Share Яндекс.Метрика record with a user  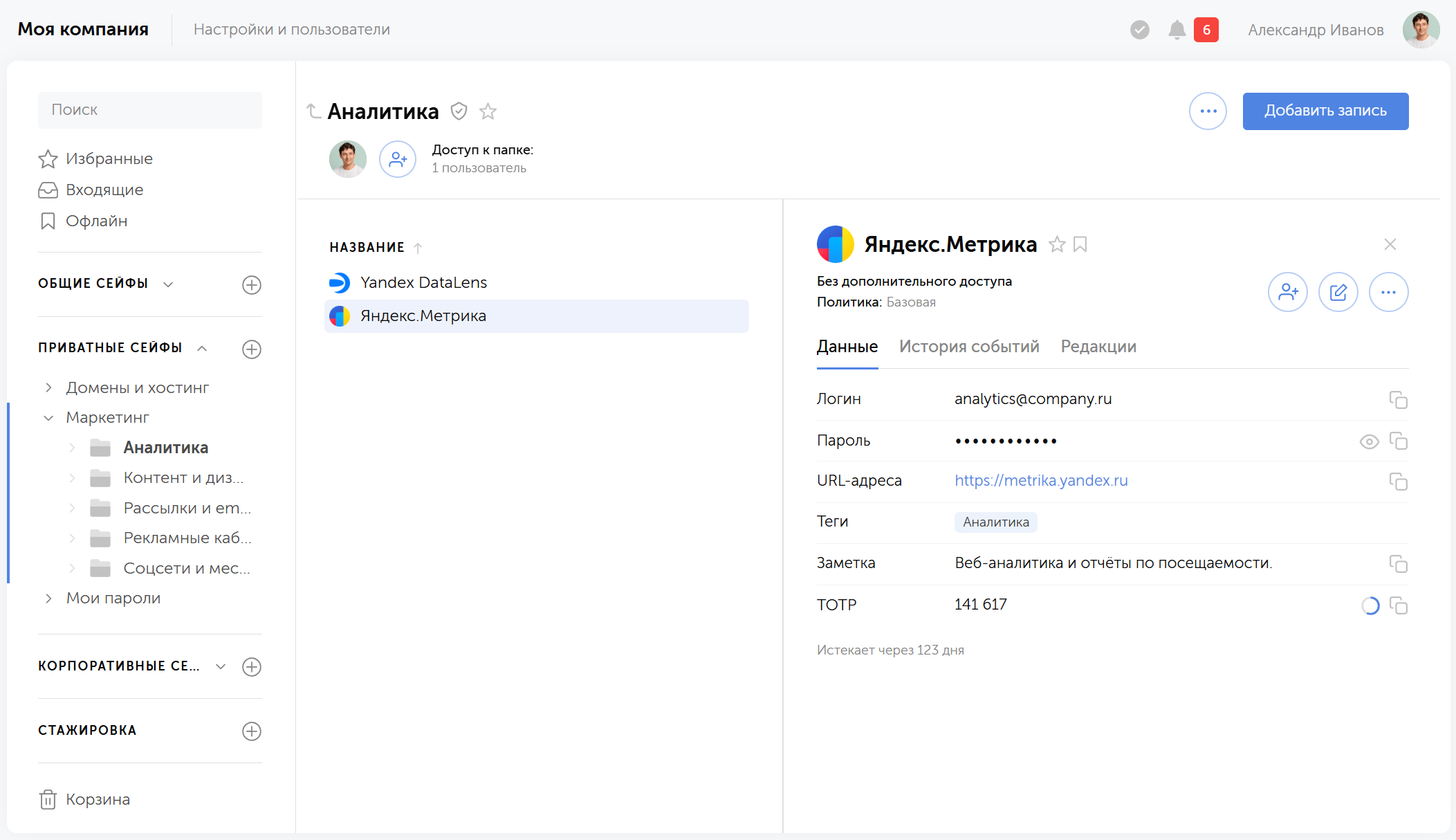(x=1288, y=292)
